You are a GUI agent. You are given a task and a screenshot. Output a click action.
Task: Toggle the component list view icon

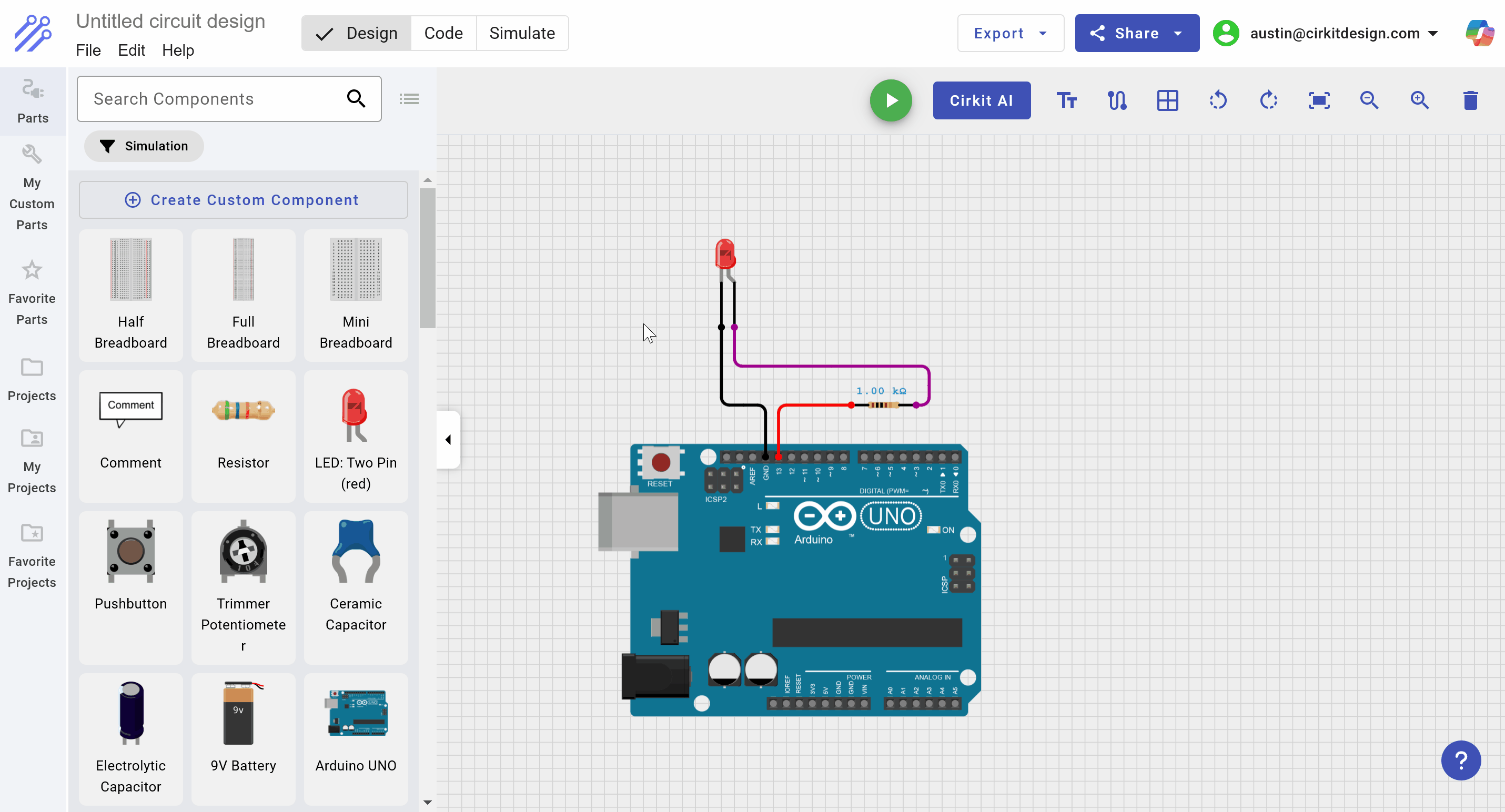pos(409,99)
